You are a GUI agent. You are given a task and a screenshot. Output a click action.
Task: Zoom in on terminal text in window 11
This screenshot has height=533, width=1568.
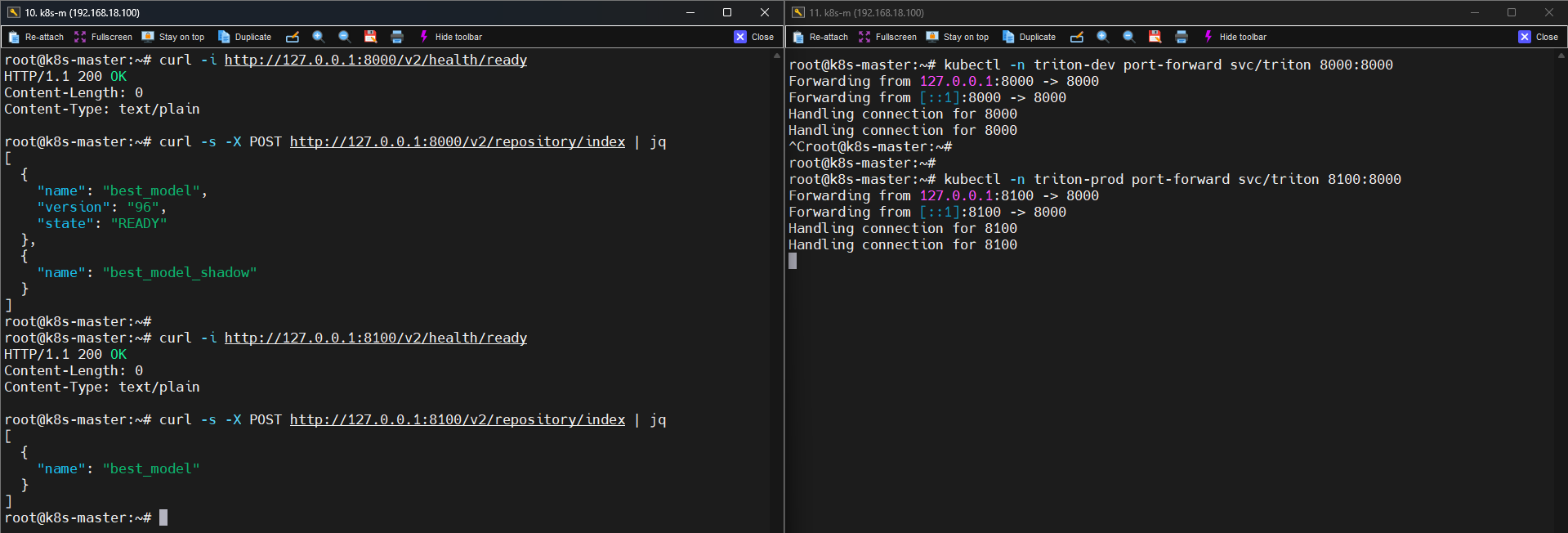tap(1103, 37)
